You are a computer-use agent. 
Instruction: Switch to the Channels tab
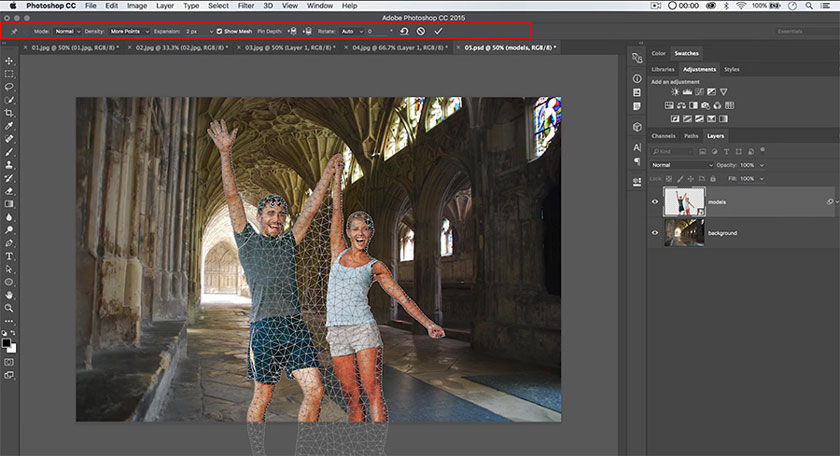(x=663, y=135)
